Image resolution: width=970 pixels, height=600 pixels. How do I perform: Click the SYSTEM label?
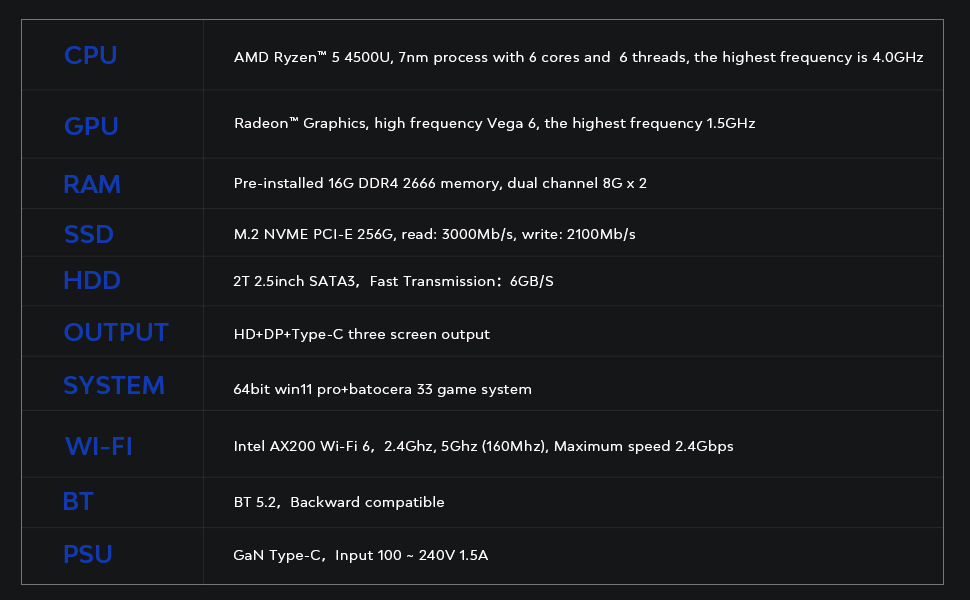113,386
